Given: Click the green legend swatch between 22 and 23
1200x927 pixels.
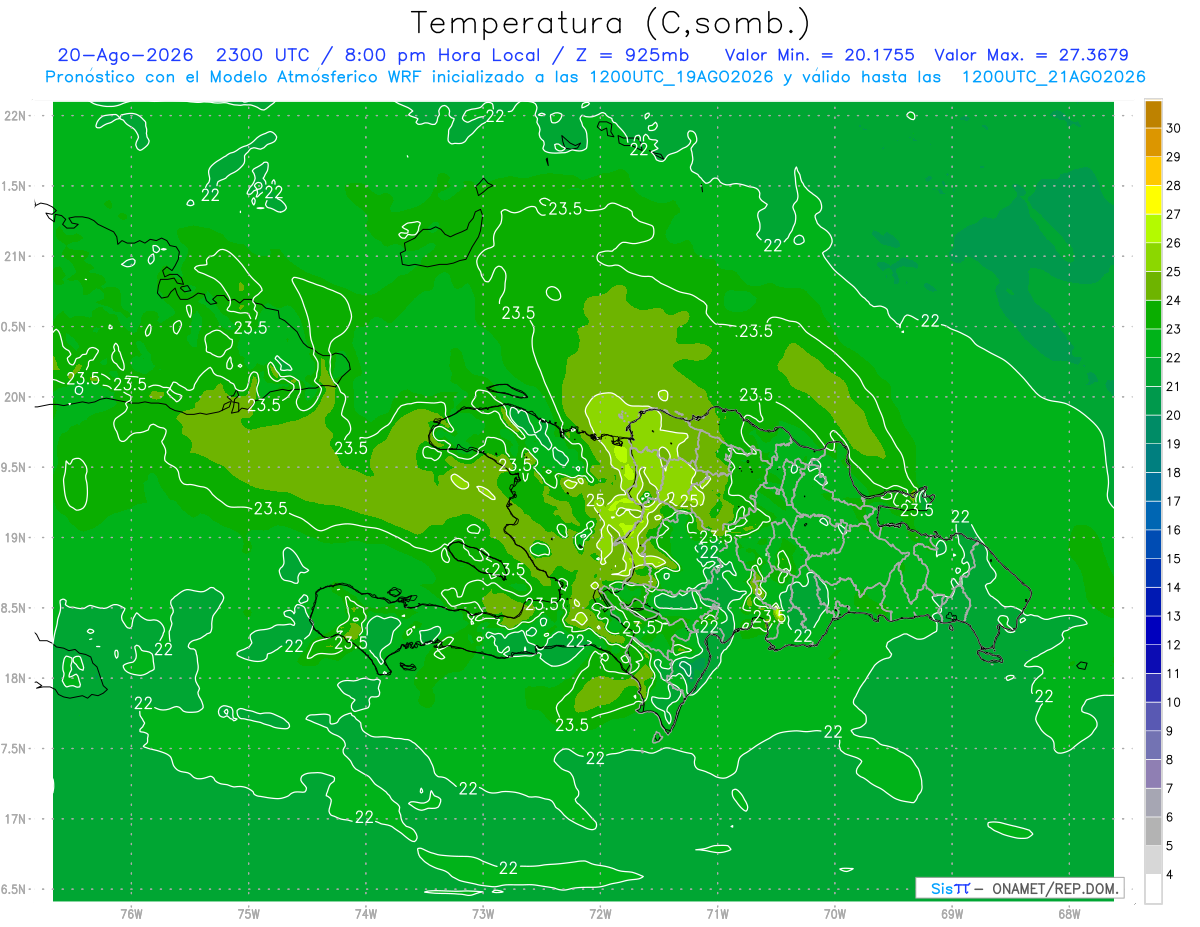Looking at the screenshot, I should (1153, 343).
